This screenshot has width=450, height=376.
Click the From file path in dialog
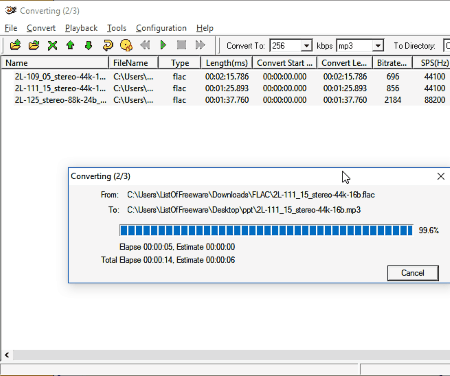[x=251, y=195]
